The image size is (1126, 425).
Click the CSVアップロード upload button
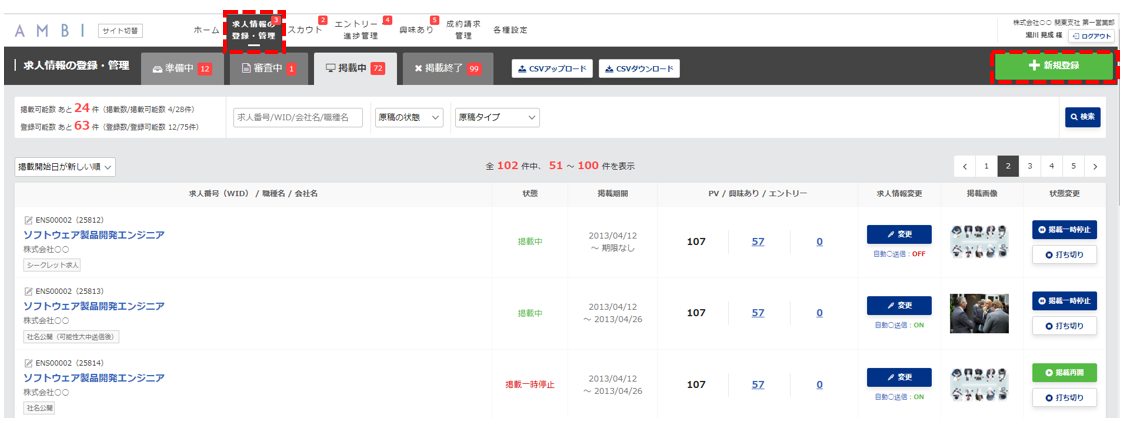(552, 69)
